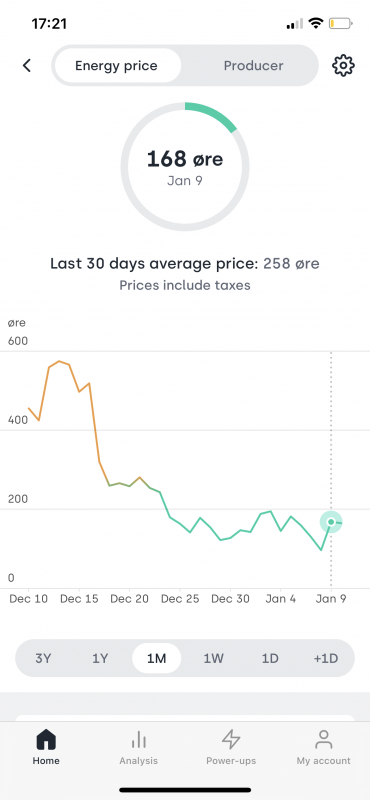Viewport: 370px width, 800px height.
Task: Tap the 168 øre price gauge
Action: 185,166
